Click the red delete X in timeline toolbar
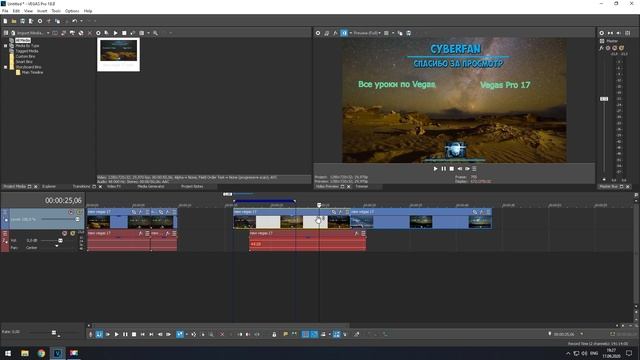 pyautogui.click(x=222, y=334)
